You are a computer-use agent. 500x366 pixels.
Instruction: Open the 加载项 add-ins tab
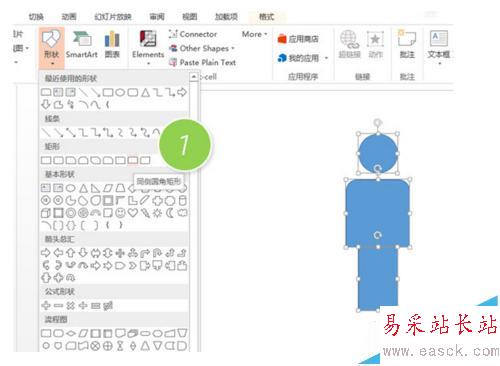226,17
